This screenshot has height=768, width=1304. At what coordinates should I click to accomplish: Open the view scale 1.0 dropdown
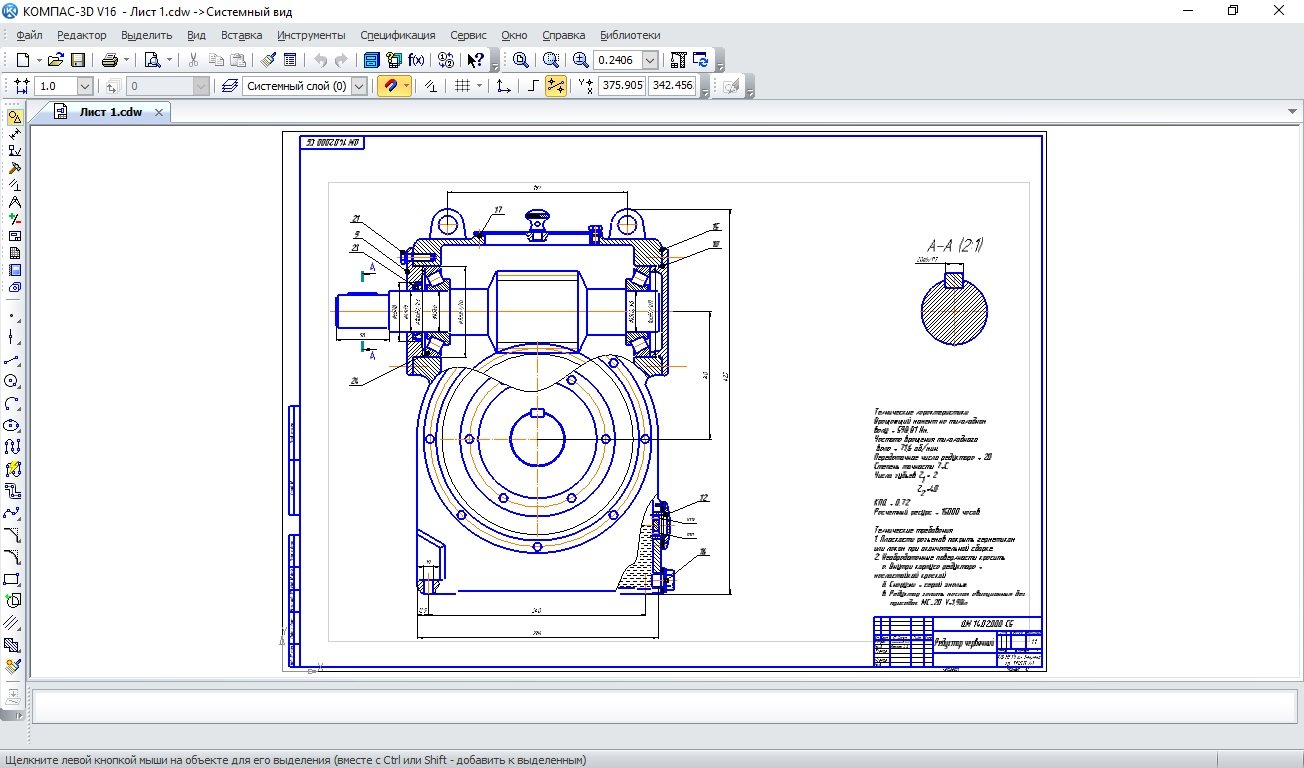pyautogui.click(x=84, y=86)
